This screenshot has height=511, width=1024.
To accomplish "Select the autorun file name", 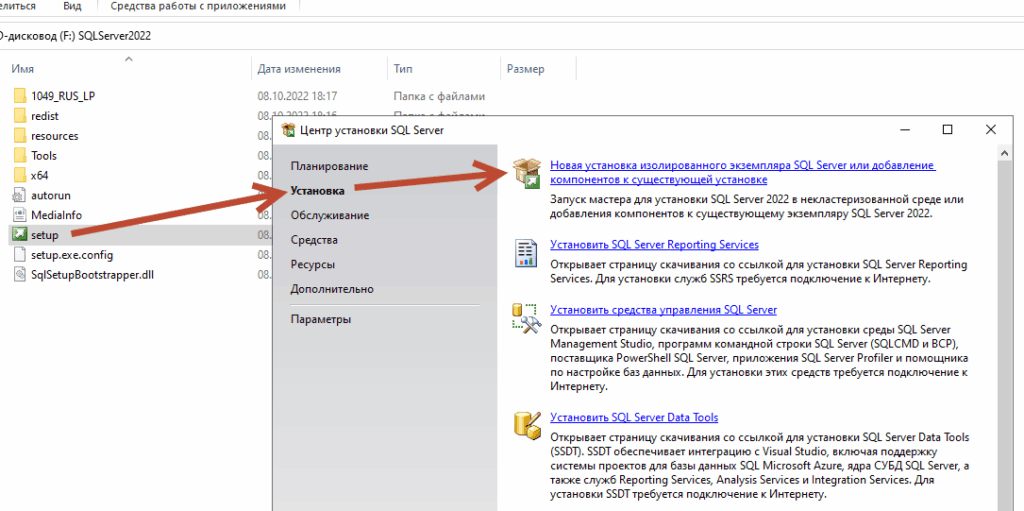I will pos(50,195).
